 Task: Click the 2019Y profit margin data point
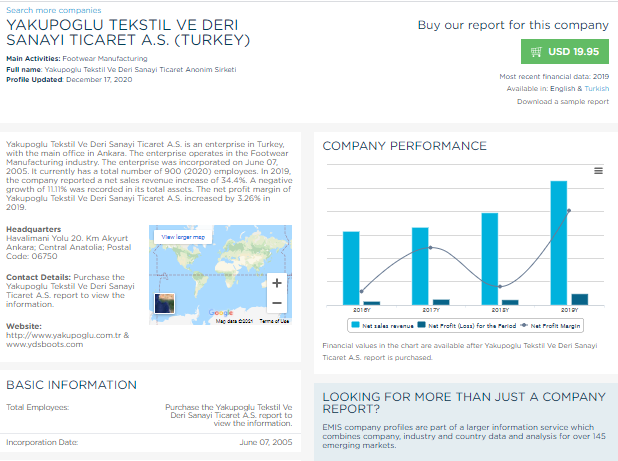(x=569, y=210)
